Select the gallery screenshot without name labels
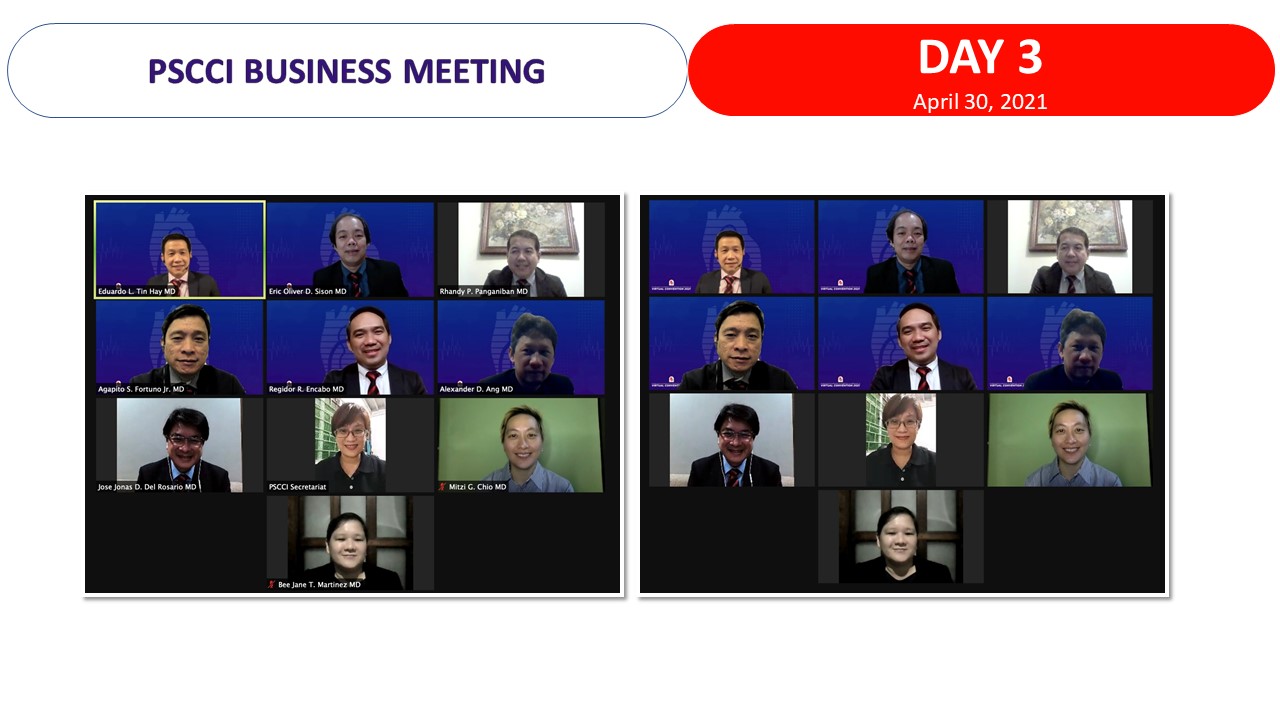The image size is (1280, 720). click(x=903, y=395)
